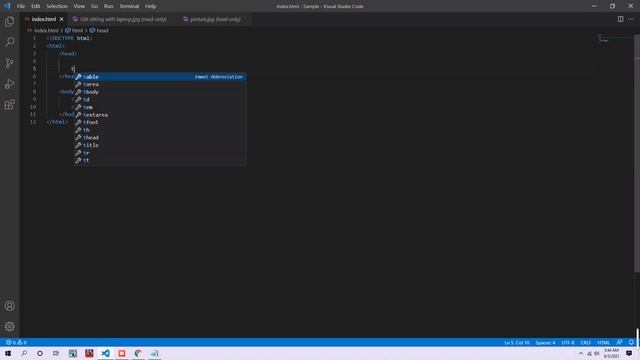Click the closing html tag on line 12
Viewport: 640px width, 360px height.
[57, 122]
